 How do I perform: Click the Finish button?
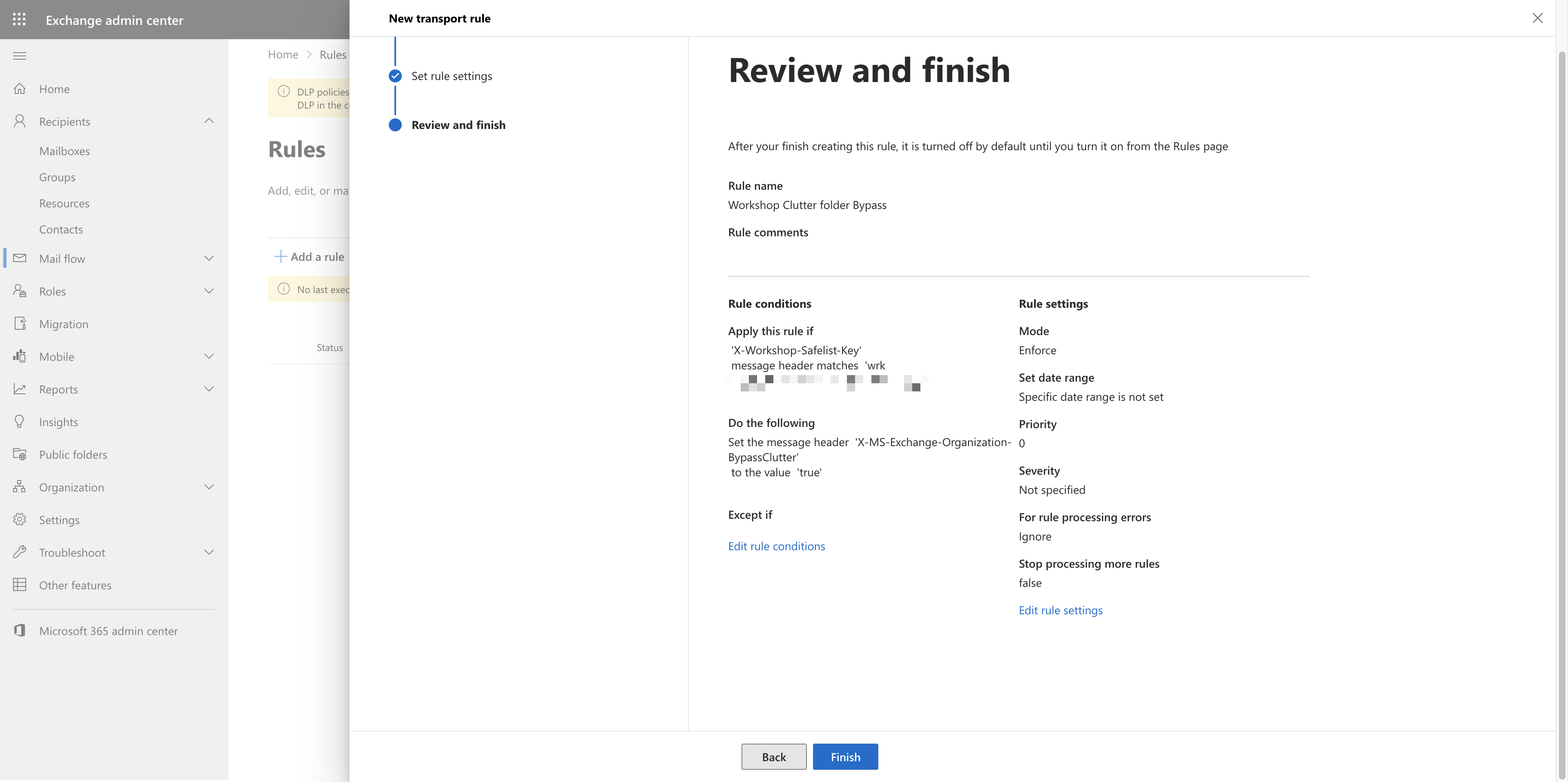point(845,756)
